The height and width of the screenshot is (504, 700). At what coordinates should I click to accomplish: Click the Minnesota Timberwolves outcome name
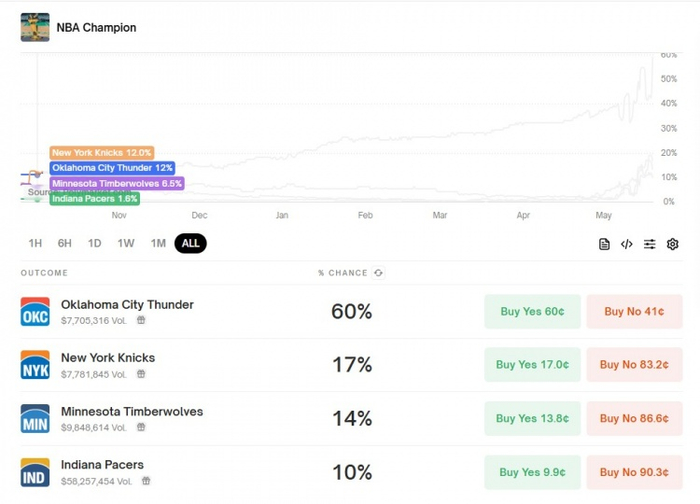pyautogui.click(x=132, y=411)
